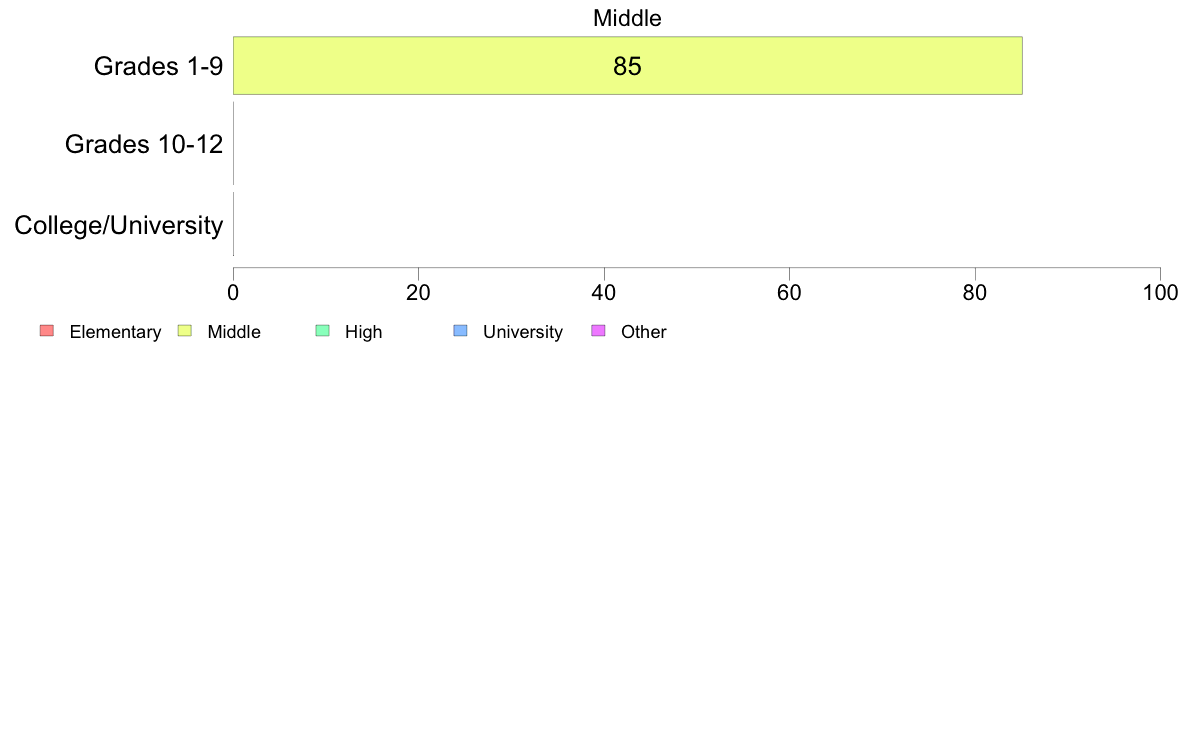Viewport: 1188px width, 736px height.
Task: Select the Elementary legend label
Action: click(x=115, y=332)
